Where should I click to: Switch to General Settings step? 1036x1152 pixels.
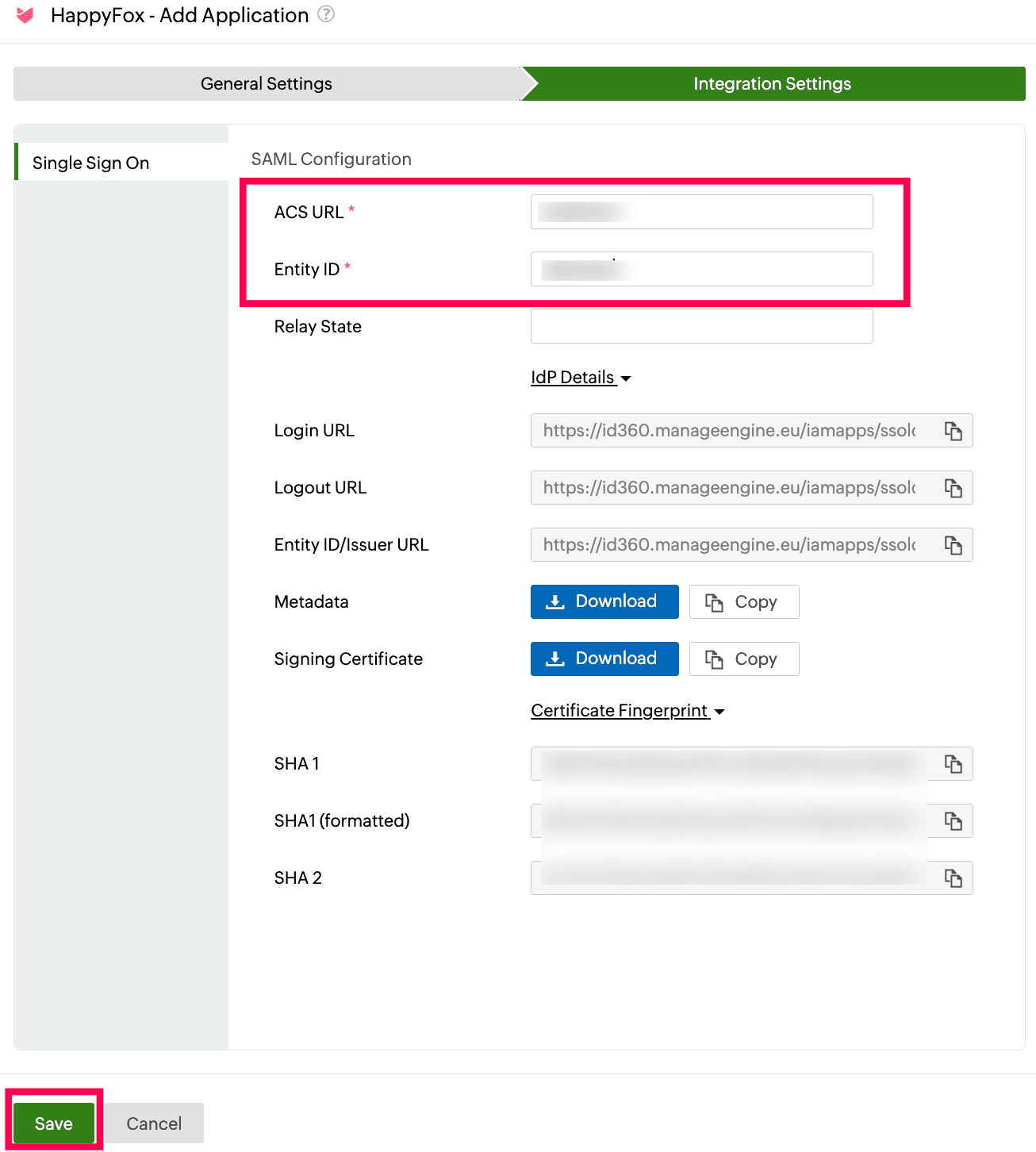(x=267, y=84)
